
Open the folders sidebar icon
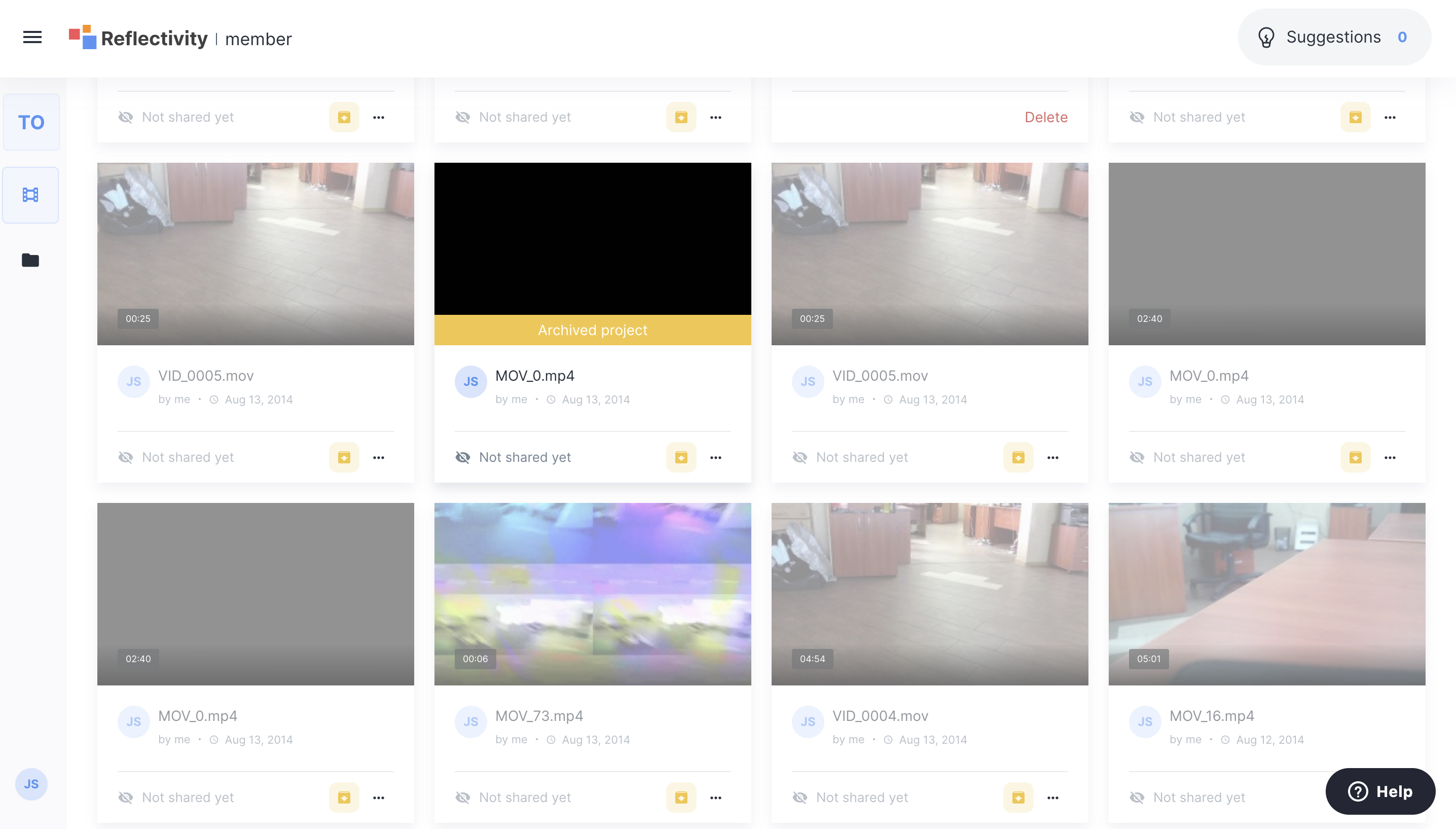pyautogui.click(x=30, y=261)
